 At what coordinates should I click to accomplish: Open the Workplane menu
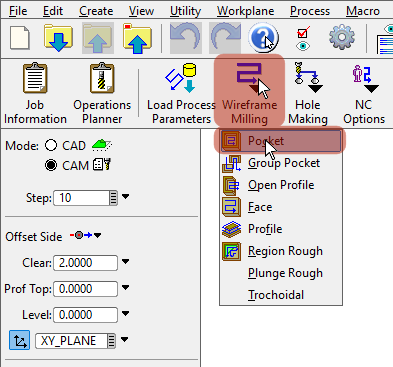coord(245,11)
